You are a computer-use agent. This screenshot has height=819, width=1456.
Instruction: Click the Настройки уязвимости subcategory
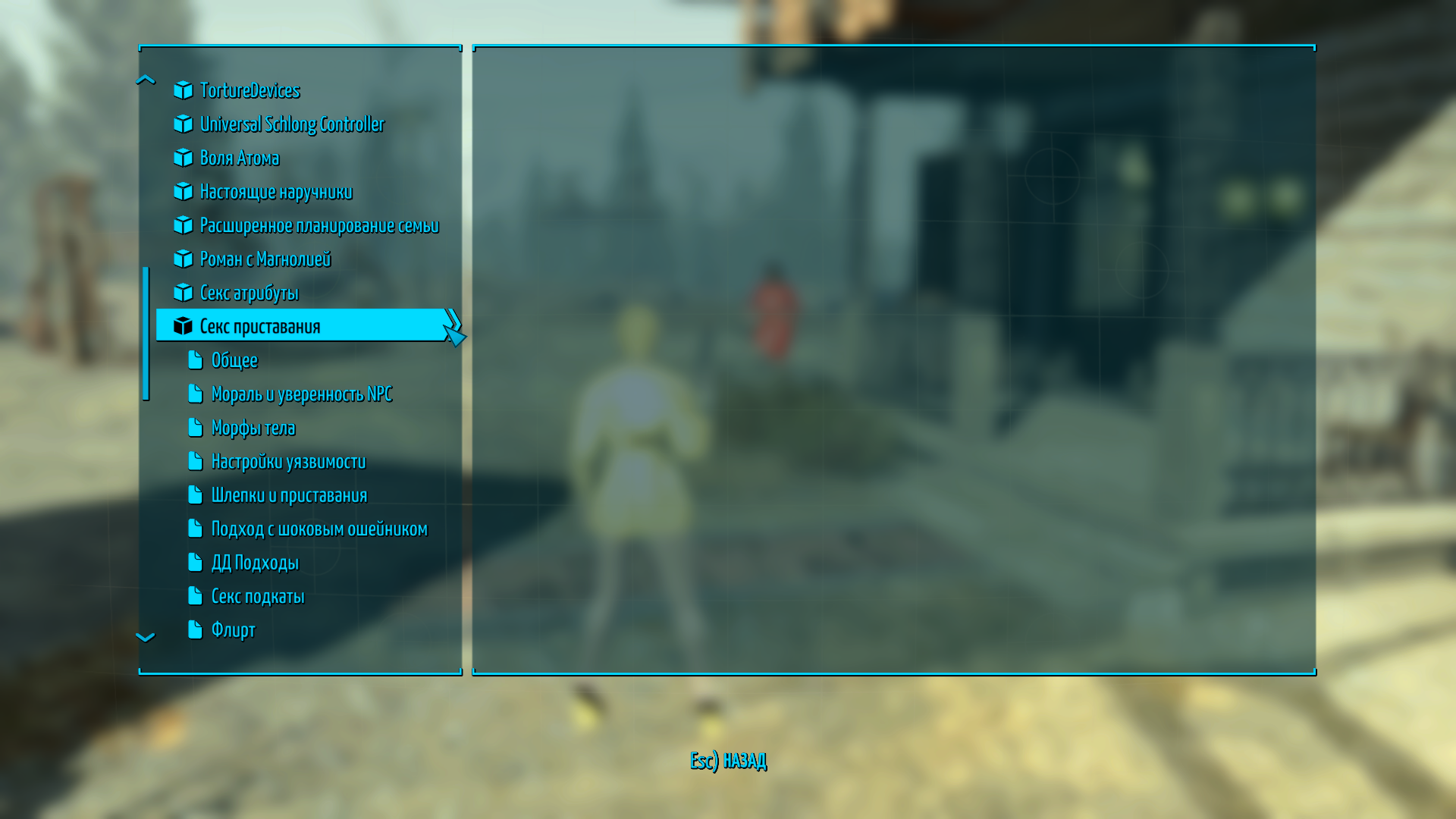[x=287, y=461]
